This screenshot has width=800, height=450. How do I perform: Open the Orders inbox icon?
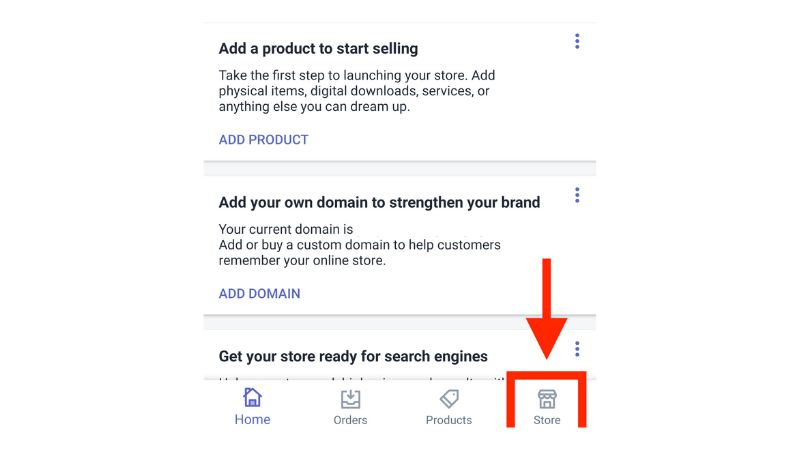351,399
